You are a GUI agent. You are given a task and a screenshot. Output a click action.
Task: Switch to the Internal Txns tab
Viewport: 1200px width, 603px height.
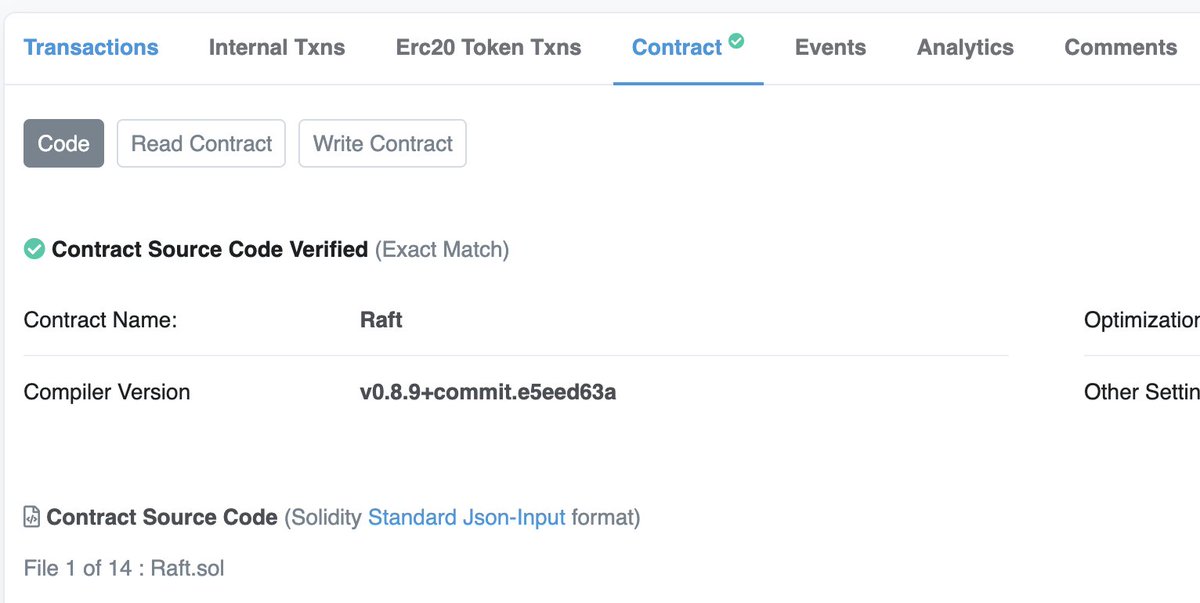pos(277,47)
